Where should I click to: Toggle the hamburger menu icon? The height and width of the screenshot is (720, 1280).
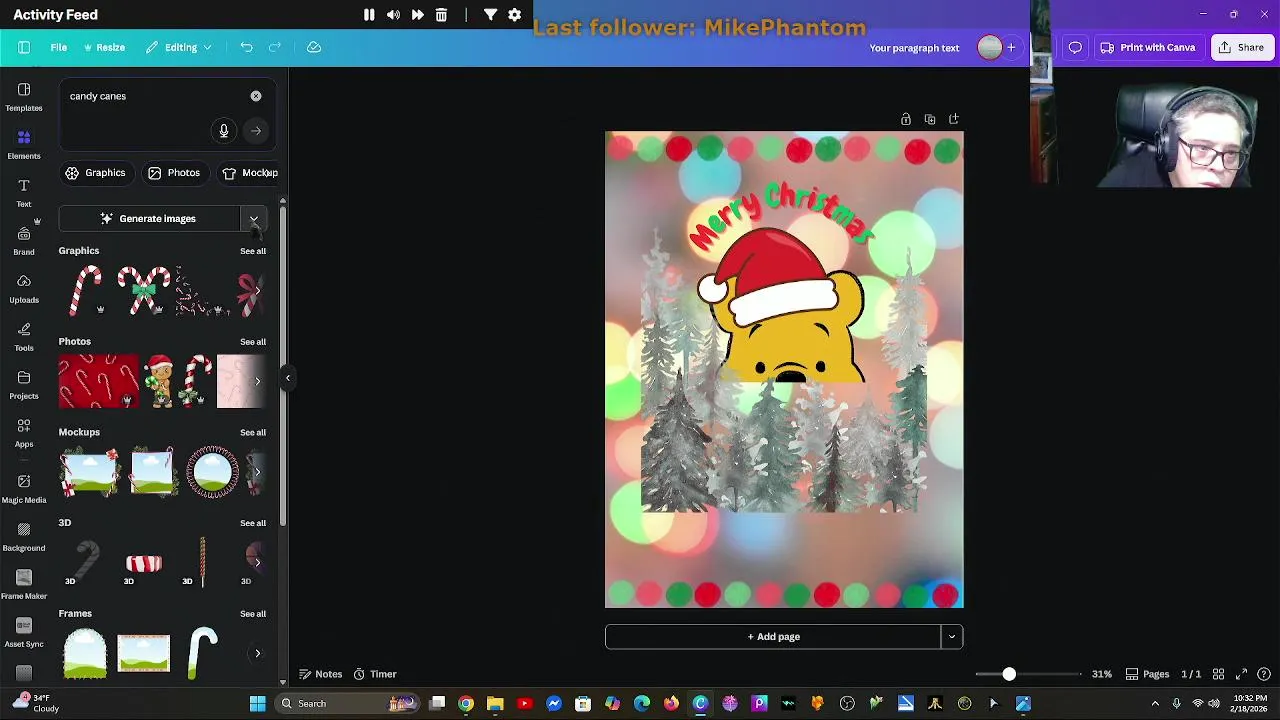pos(24,47)
